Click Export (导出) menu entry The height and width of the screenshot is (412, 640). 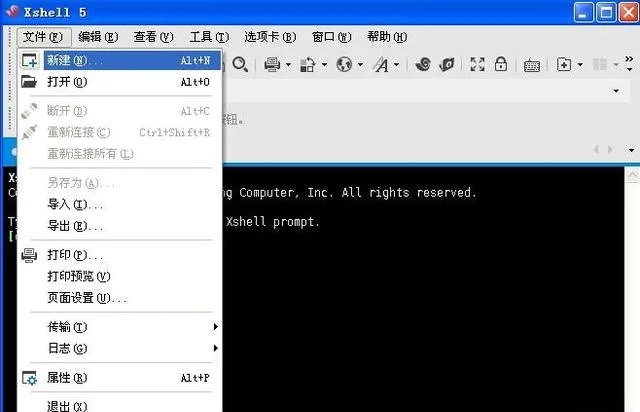[x=120, y=225]
